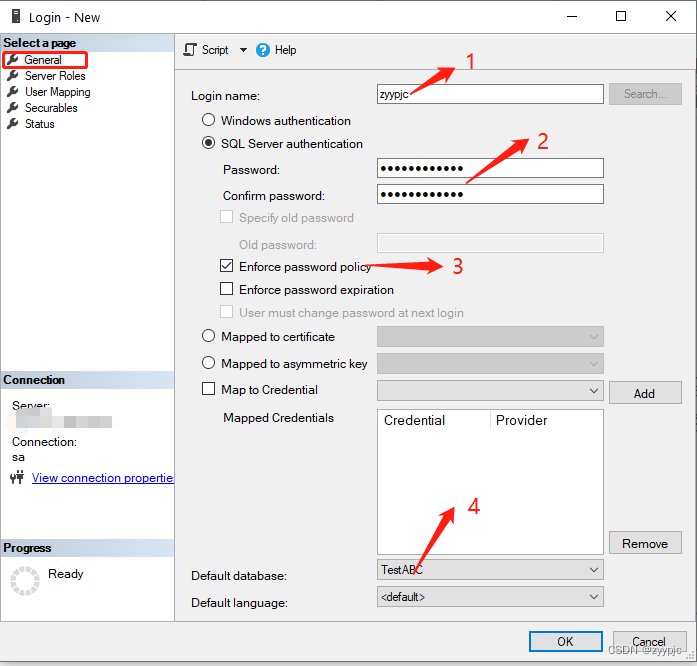Open the Securables page
Viewport: 697px width, 666px height.
click(x=51, y=108)
